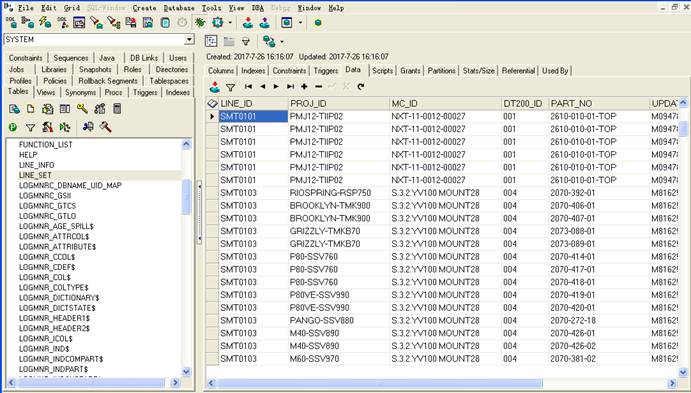Jump to first record in data grid

tap(248, 87)
